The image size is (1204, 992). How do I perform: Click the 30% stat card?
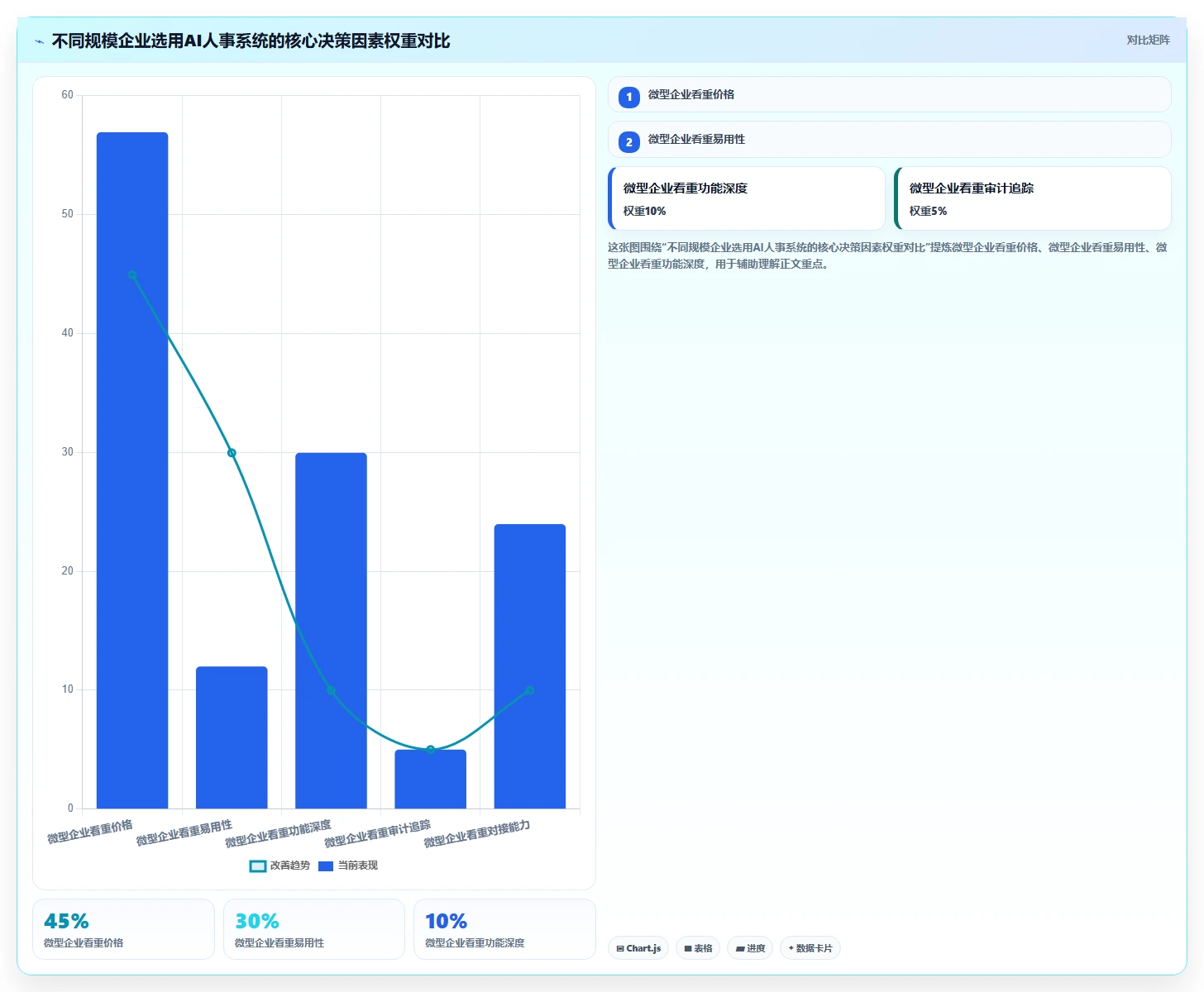[x=314, y=929]
